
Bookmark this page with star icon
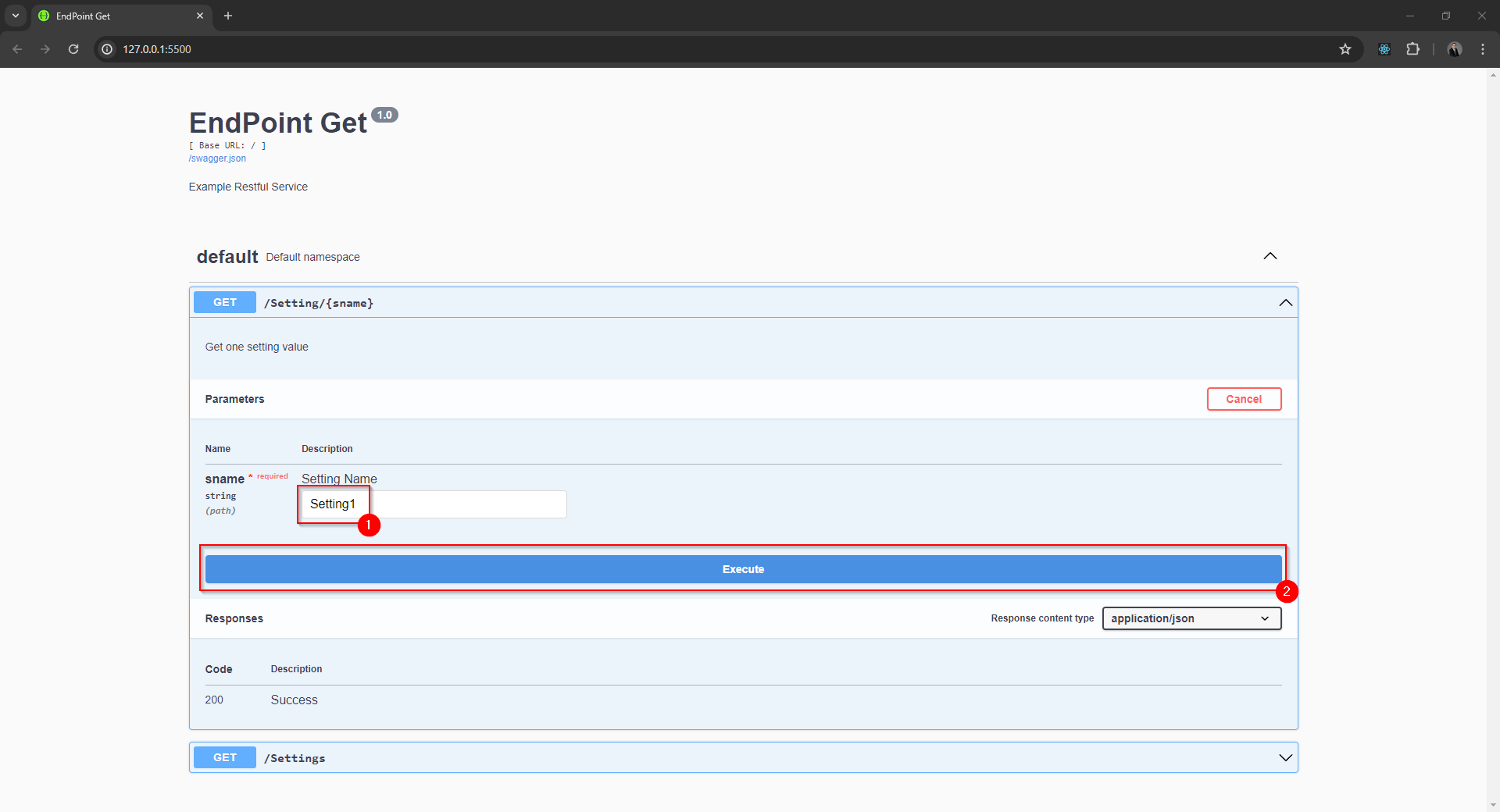click(x=1345, y=49)
